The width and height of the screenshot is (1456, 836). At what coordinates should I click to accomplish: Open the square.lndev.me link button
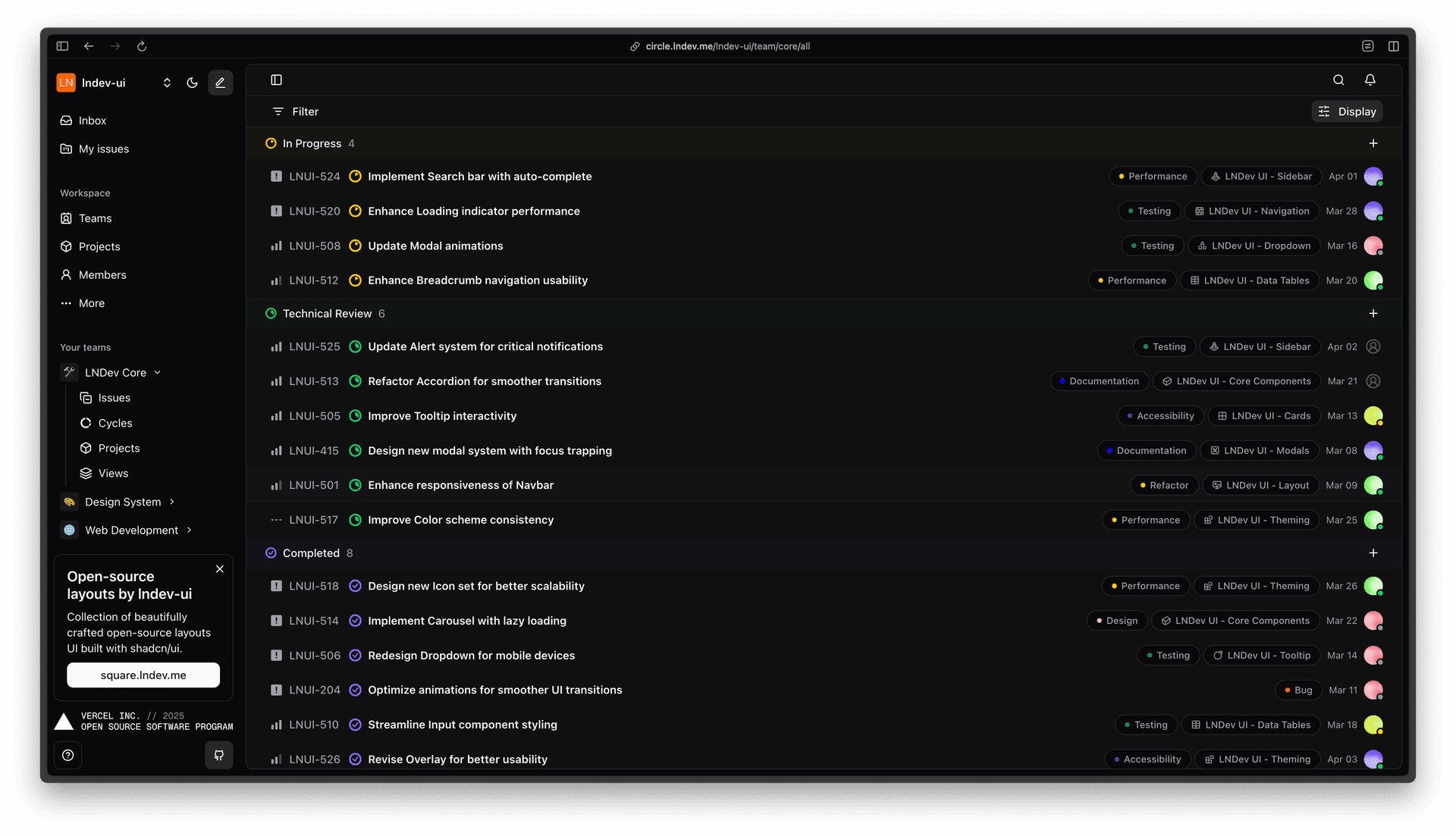tap(143, 675)
